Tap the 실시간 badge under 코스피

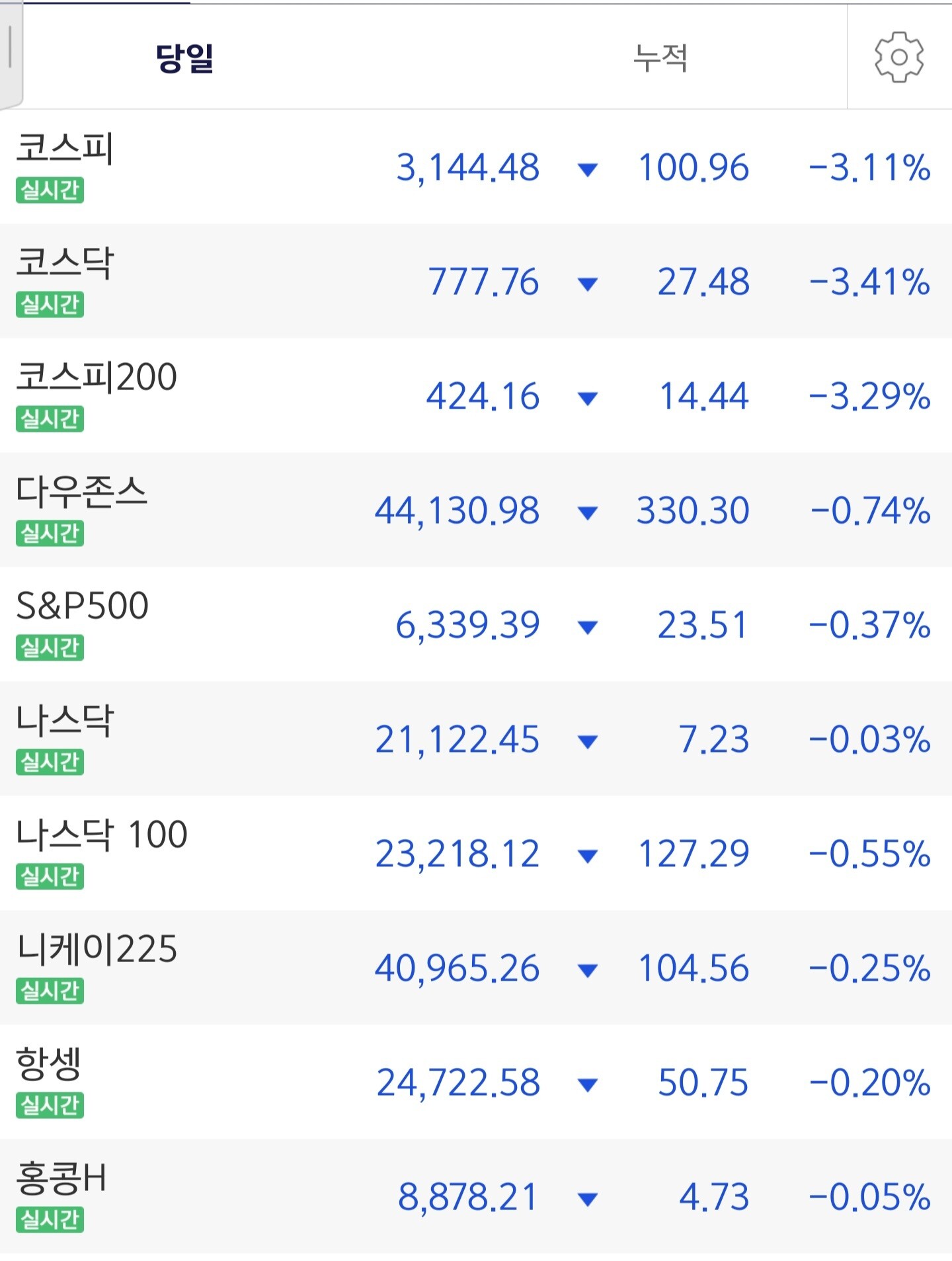point(50,190)
